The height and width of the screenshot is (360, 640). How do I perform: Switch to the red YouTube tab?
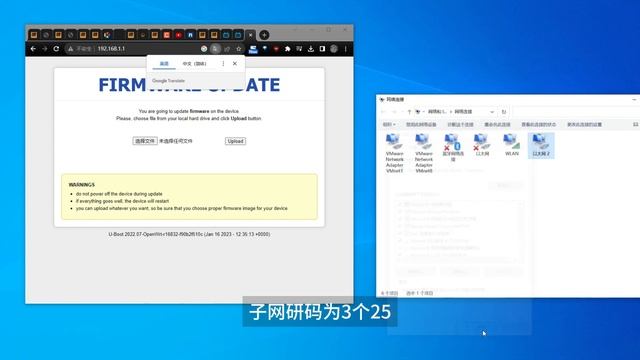178,35
